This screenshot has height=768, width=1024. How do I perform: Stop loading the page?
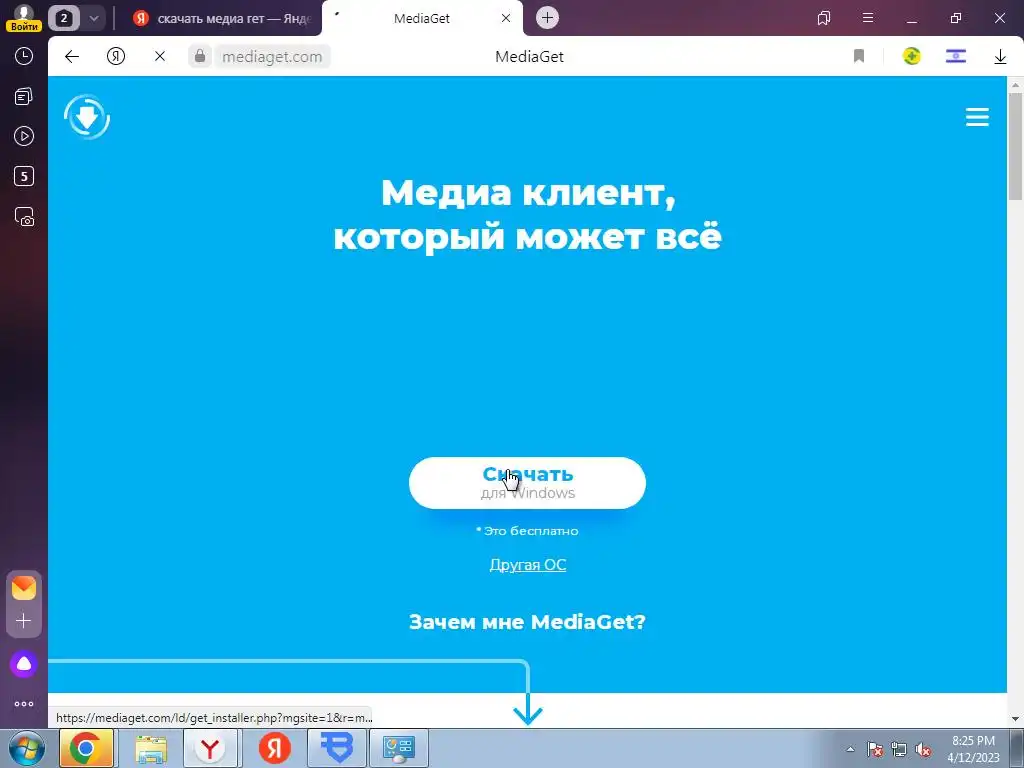[x=159, y=57]
